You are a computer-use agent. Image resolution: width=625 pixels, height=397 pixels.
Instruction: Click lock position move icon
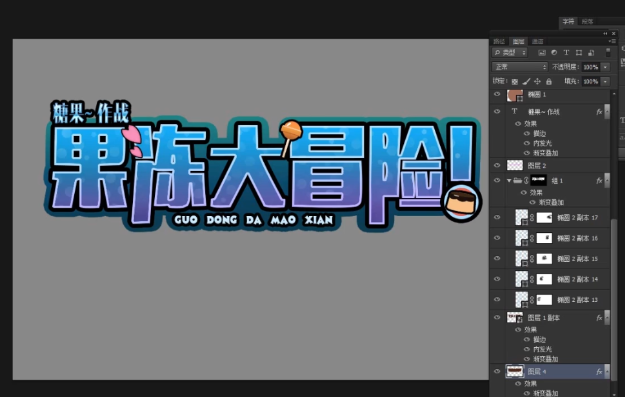point(537,82)
